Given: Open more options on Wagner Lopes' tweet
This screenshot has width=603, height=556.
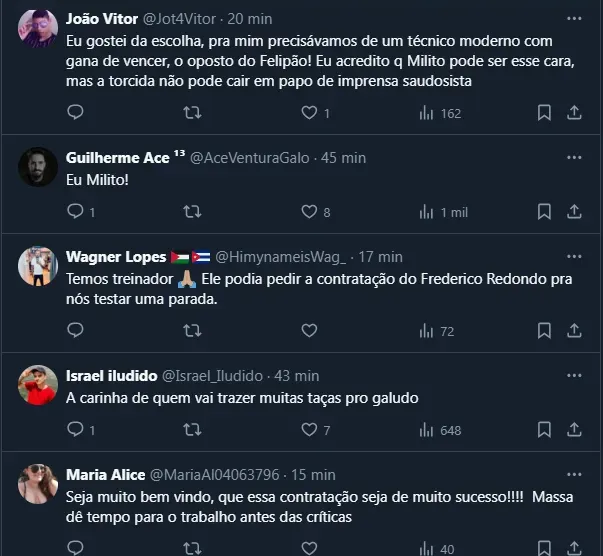Looking at the screenshot, I should (x=573, y=257).
